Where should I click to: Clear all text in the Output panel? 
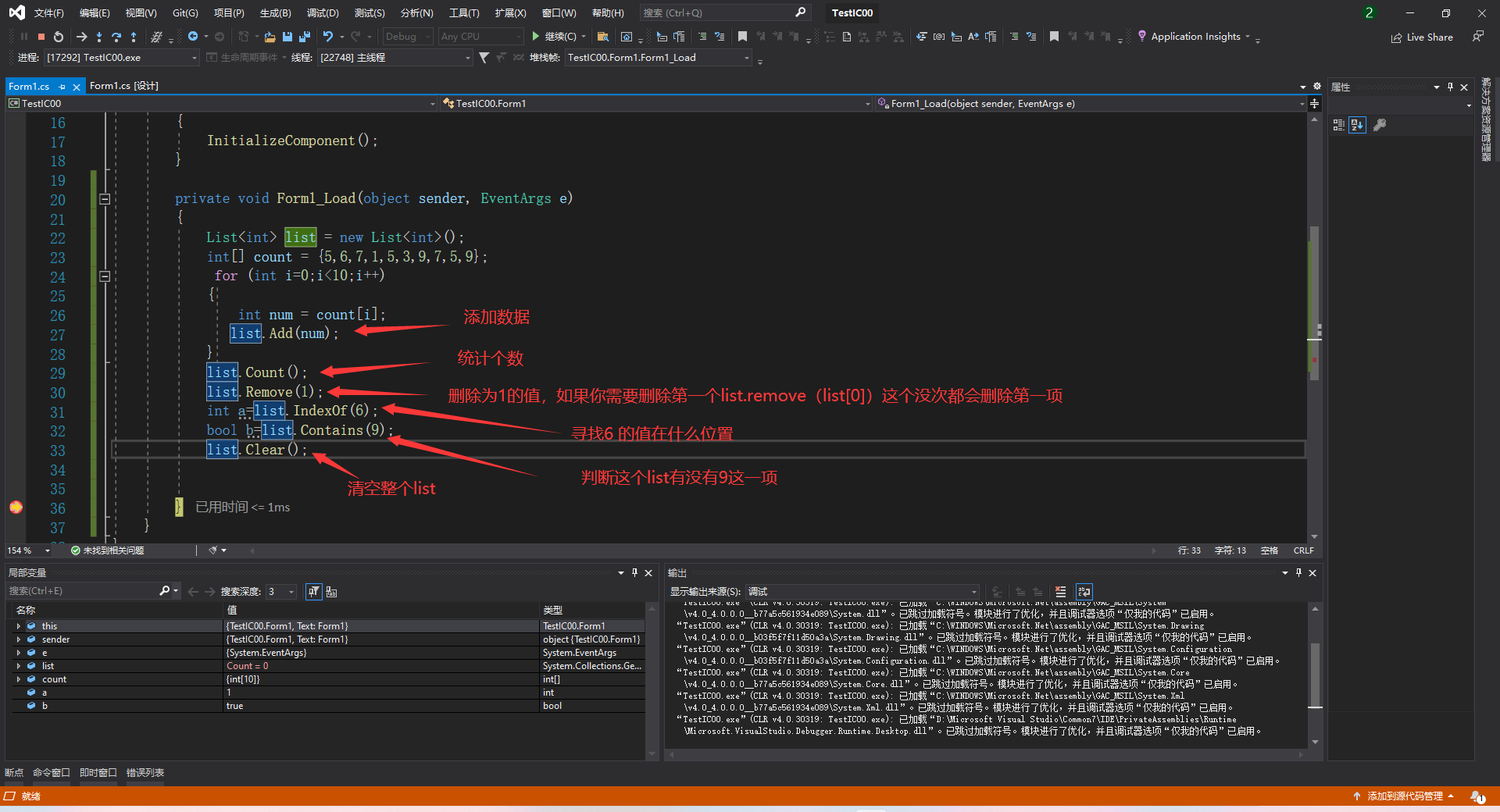click(x=1060, y=592)
